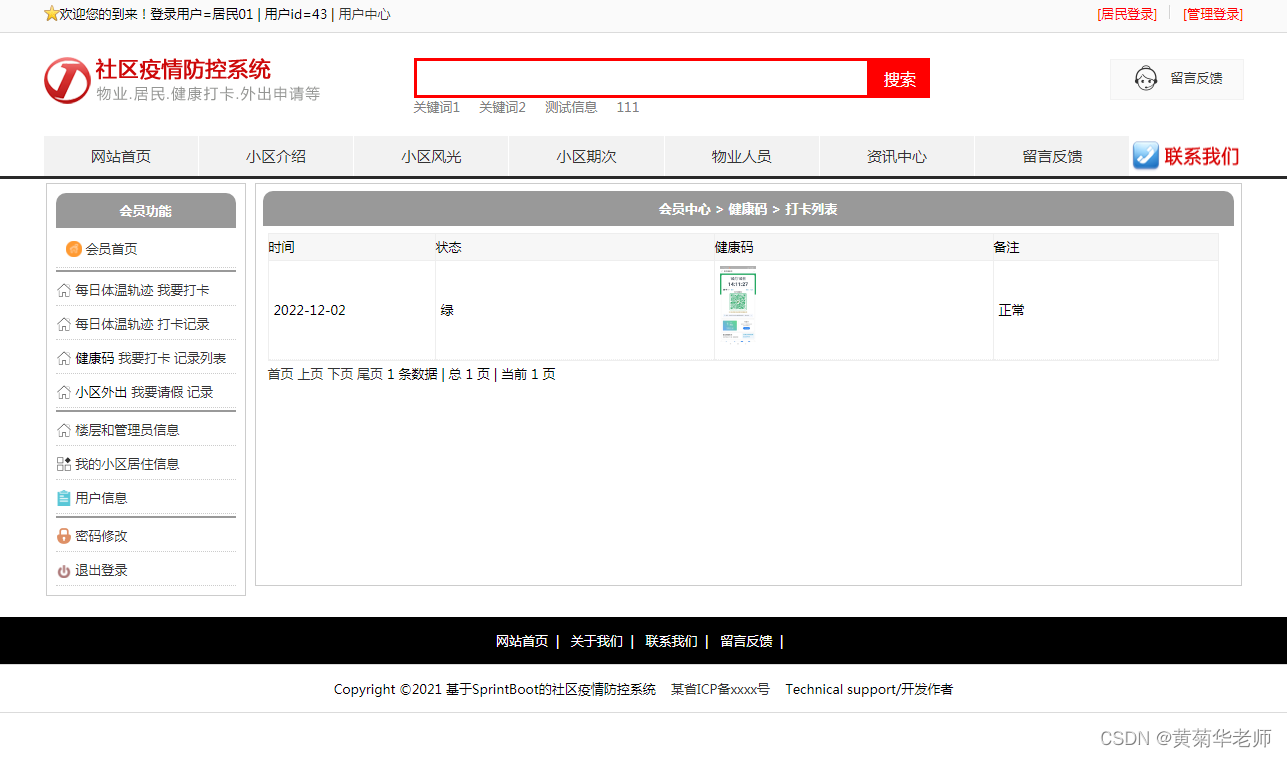Viewport: 1287px width, 758px height.
Task: Open the 资讯中心 navigation tab
Action: pyautogui.click(x=897, y=156)
